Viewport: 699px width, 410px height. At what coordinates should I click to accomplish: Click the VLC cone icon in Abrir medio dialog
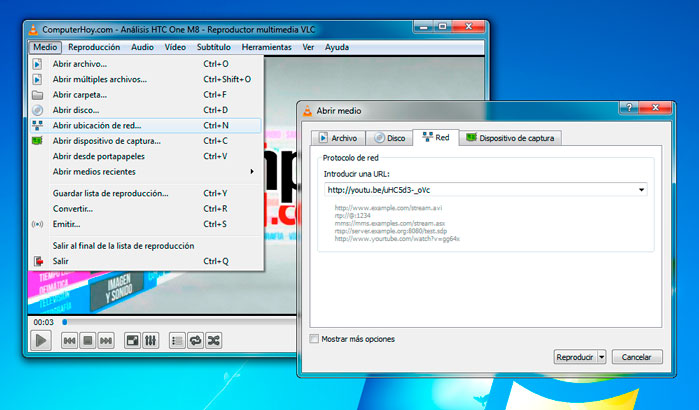coord(308,111)
